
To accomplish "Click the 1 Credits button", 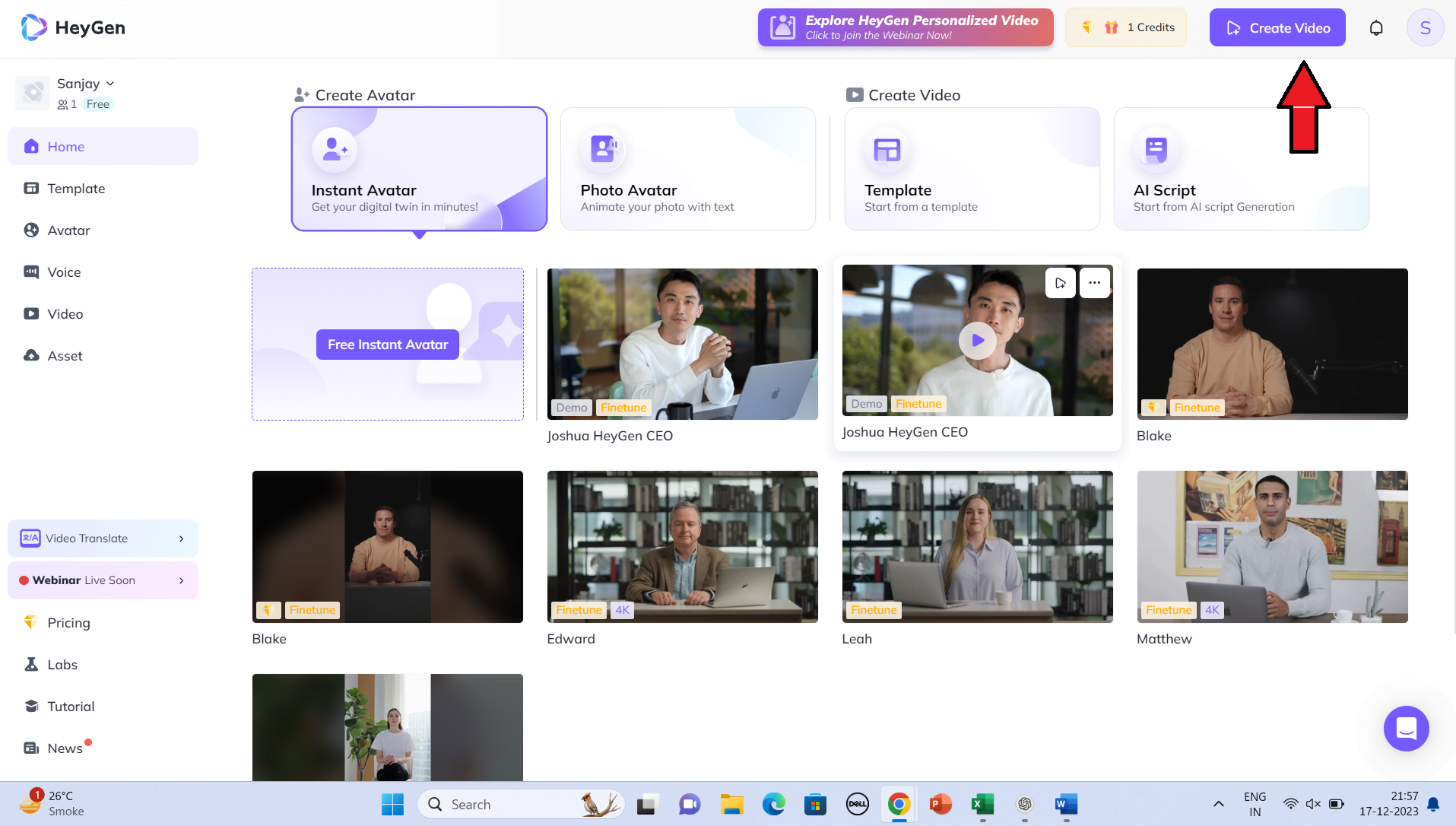I will point(1125,27).
